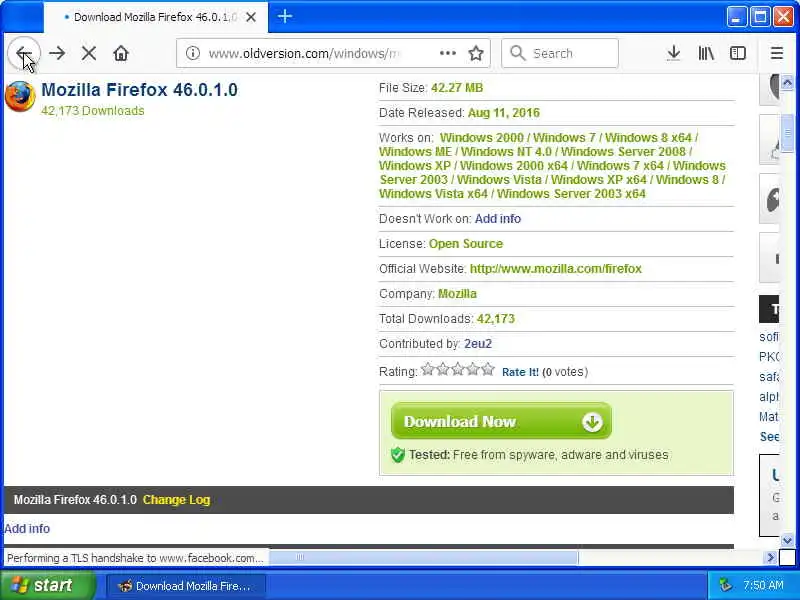The height and width of the screenshot is (600, 800).
Task: Open contributor 2eu2 profile
Action: tap(478, 344)
